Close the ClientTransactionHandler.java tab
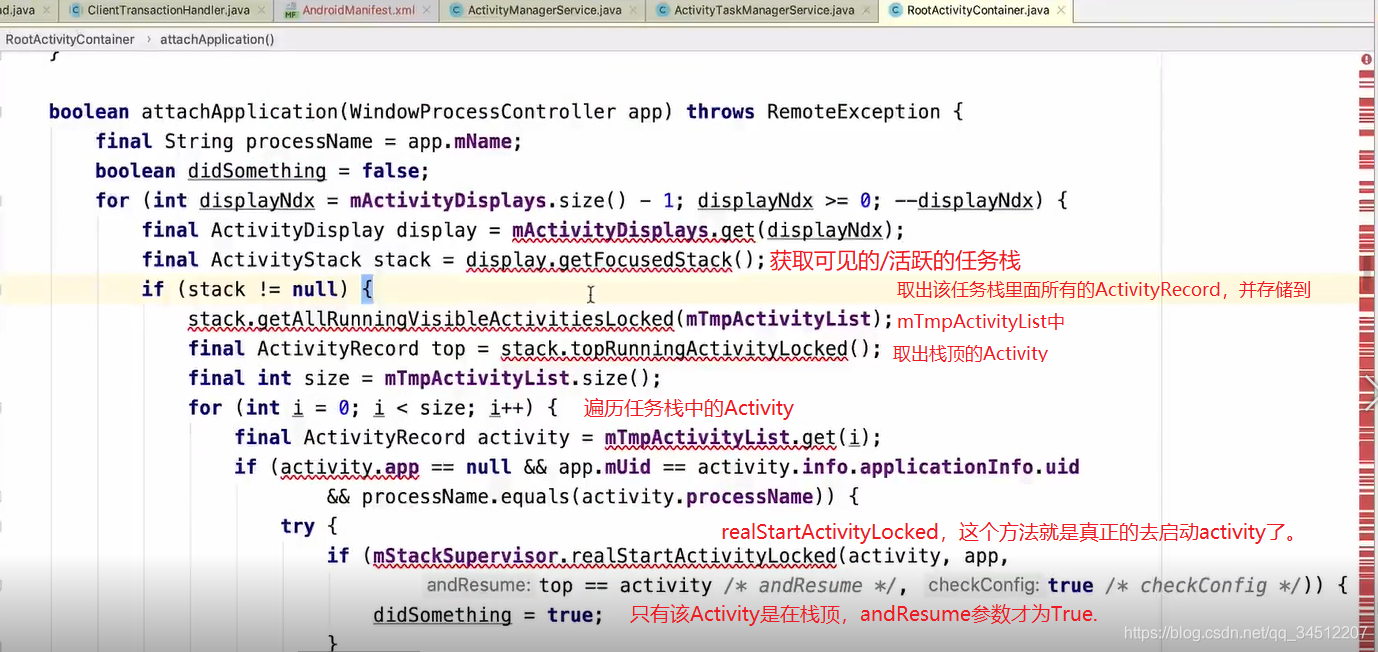This screenshot has height=652, width=1378. click(x=262, y=10)
